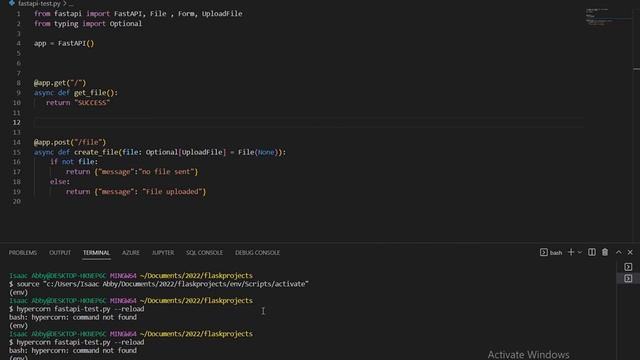Click 'create_file' function name

click(x=96, y=152)
